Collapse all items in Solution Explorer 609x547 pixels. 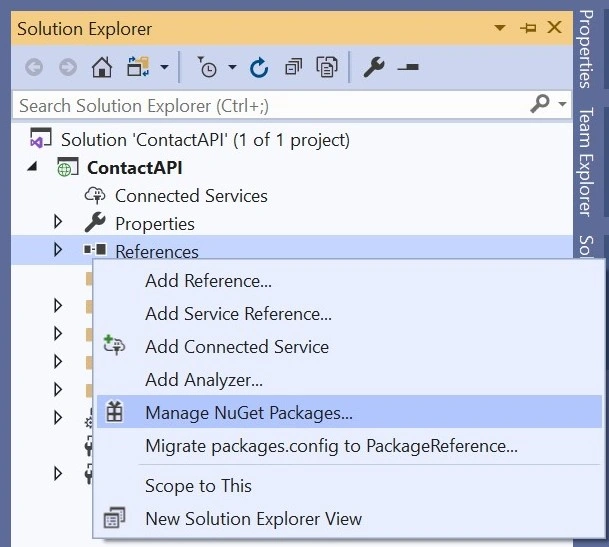coord(293,67)
